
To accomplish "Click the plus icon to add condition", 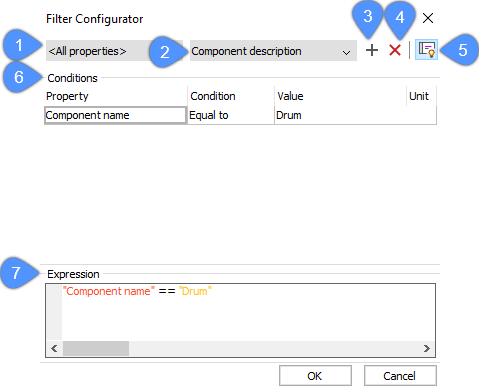I will pos(372,50).
